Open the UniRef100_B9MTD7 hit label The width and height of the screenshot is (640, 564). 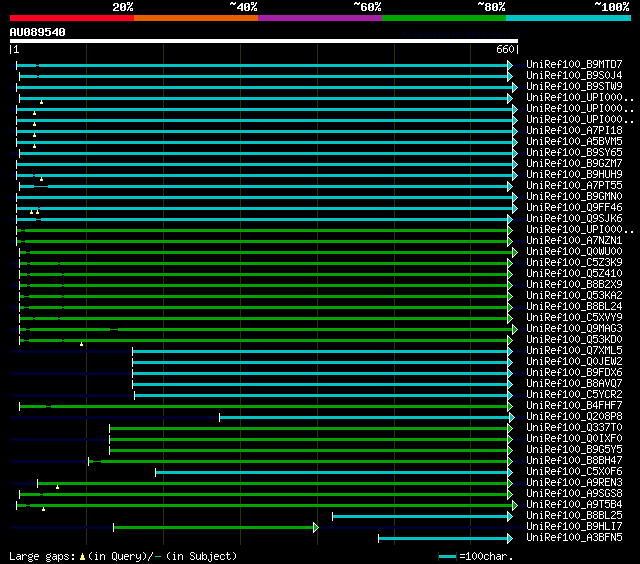coord(574,64)
